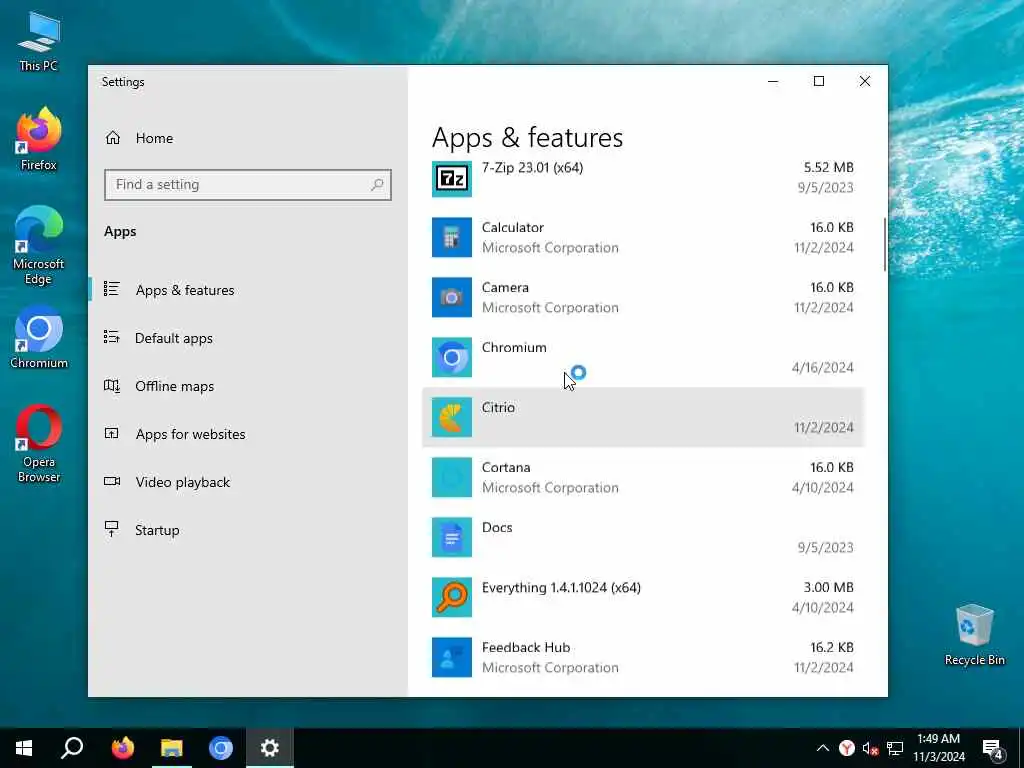
Task: Select Microsoft Edge desktop shortcut
Action: coord(39,246)
